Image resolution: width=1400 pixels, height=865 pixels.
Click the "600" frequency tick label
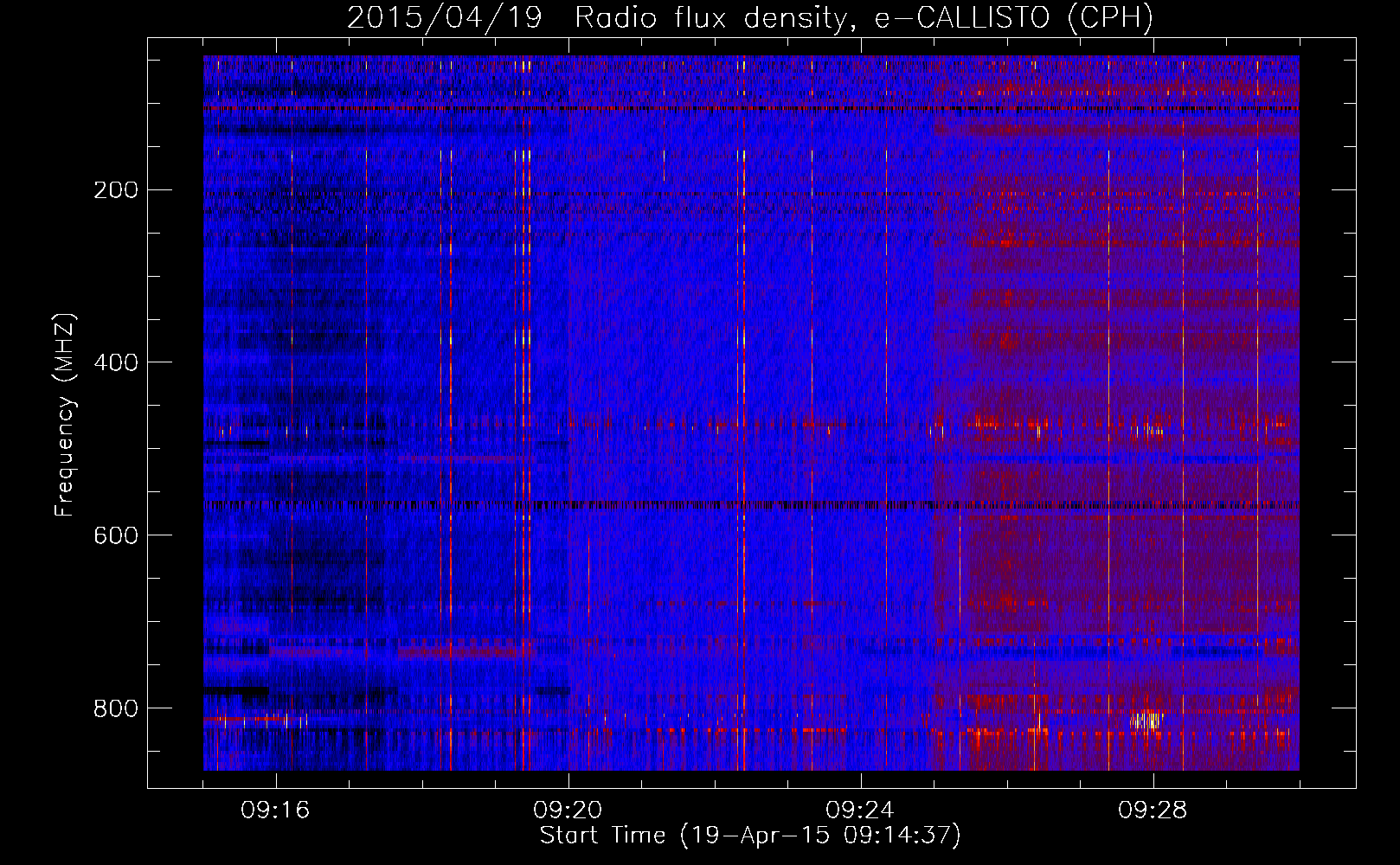pyautogui.click(x=115, y=535)
